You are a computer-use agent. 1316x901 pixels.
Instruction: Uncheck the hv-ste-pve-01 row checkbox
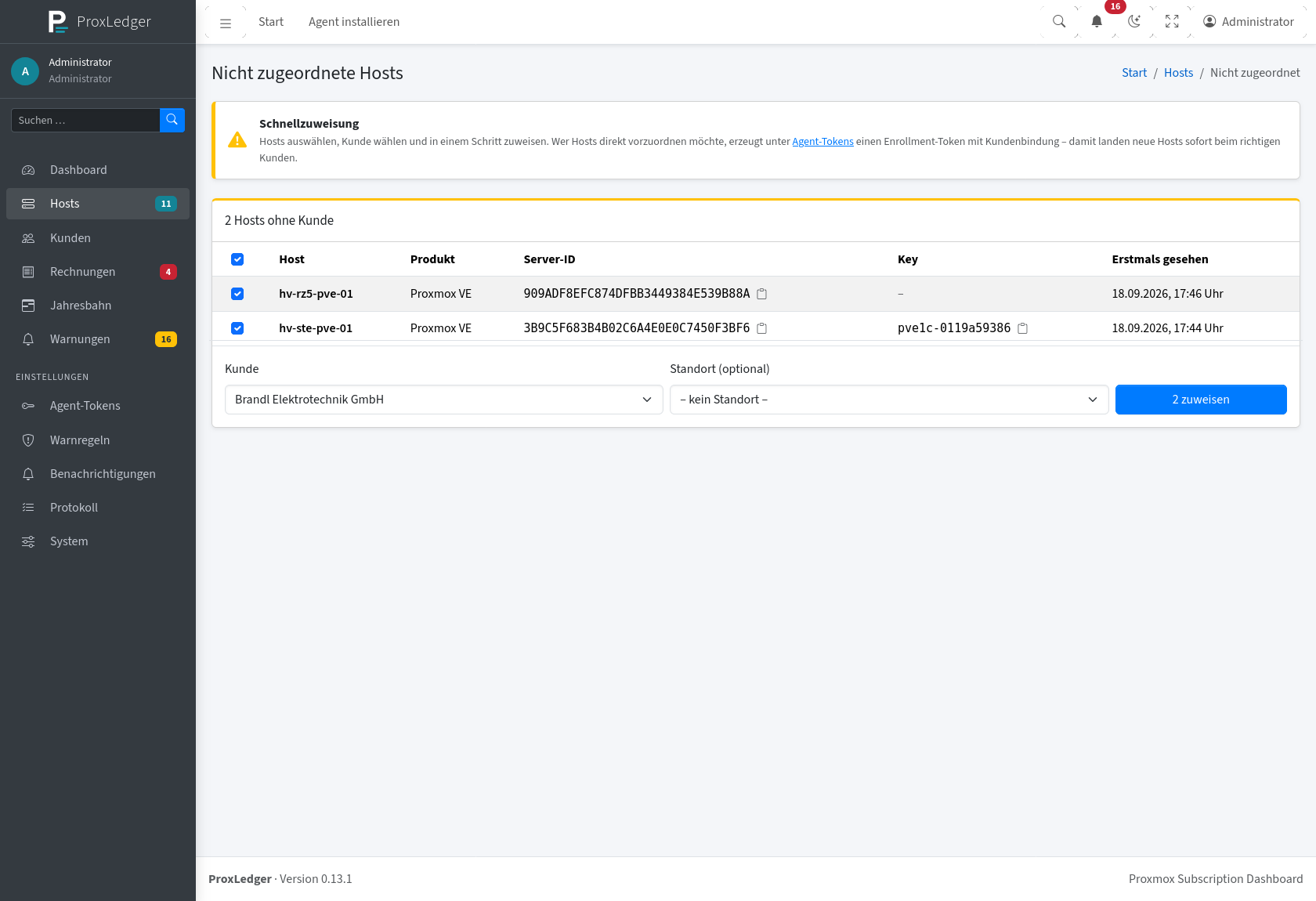click(237, 328)
